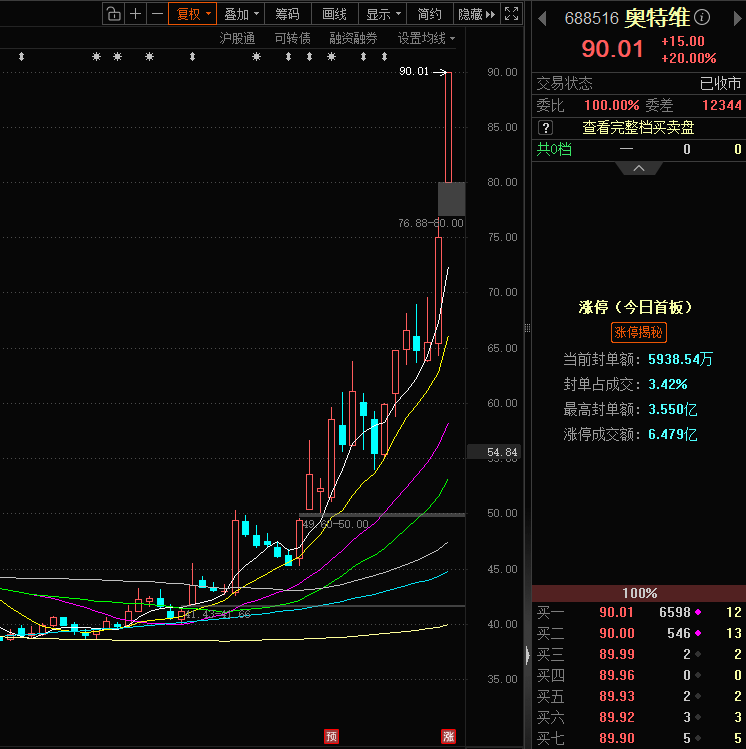Expand the 显示 dropdown
746x749 pixels.
[x=383, y=14]
